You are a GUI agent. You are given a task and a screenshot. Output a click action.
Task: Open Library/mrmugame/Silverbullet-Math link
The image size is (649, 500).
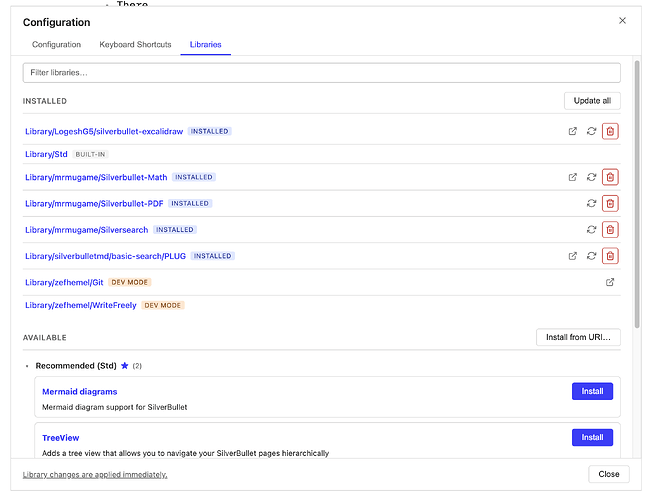pos(96,178)
